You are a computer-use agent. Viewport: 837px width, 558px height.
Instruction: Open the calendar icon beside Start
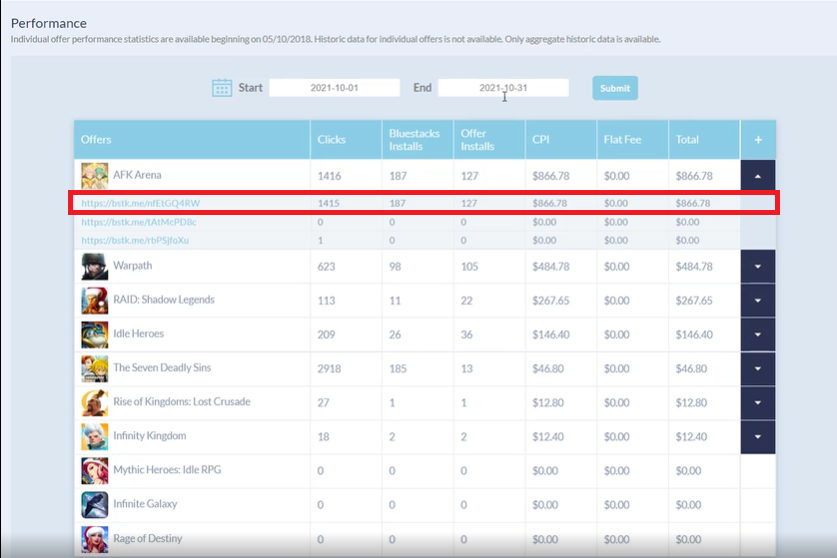pos(222,88)
